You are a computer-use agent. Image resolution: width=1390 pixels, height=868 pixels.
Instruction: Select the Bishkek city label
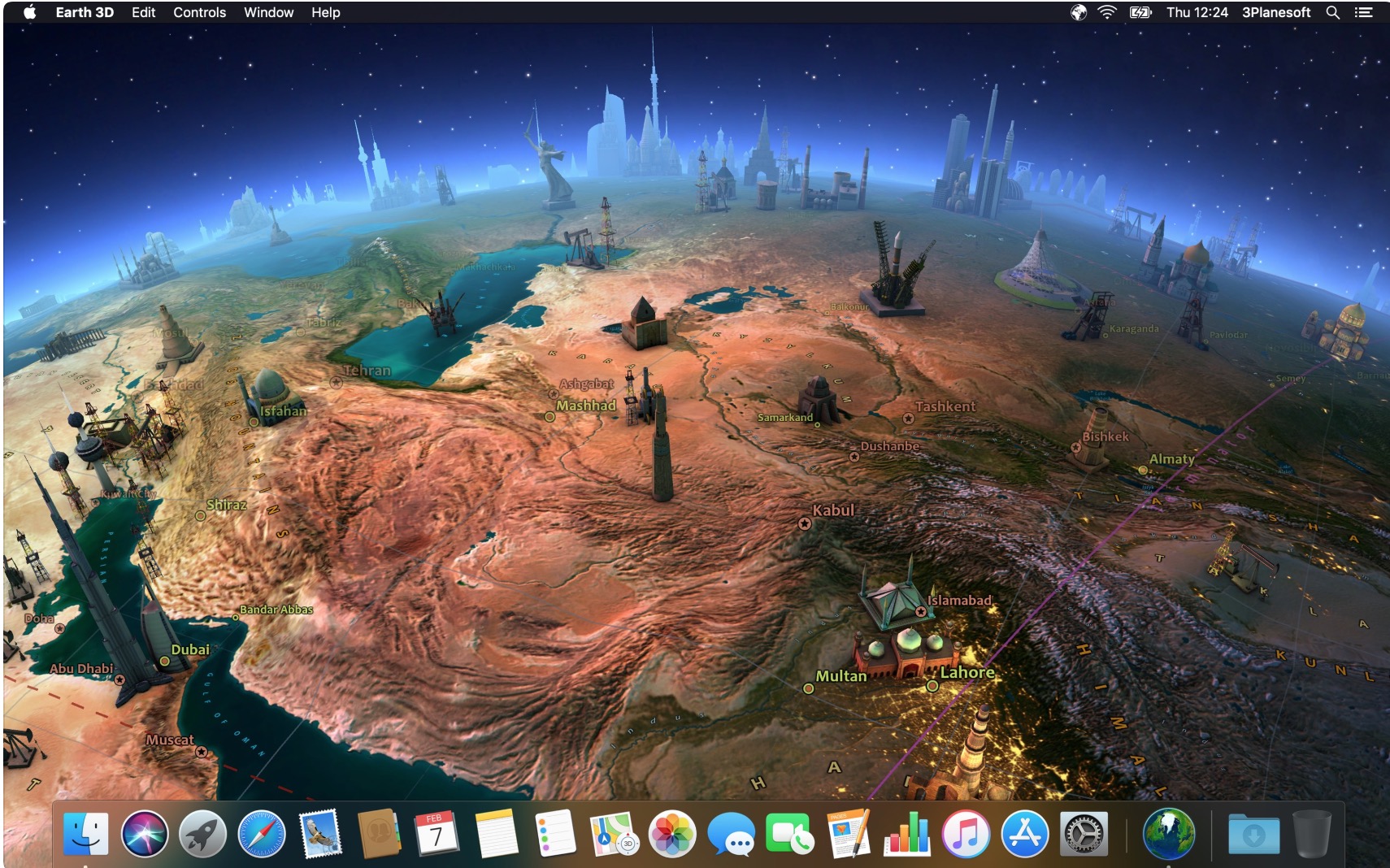coord(1105,436)
